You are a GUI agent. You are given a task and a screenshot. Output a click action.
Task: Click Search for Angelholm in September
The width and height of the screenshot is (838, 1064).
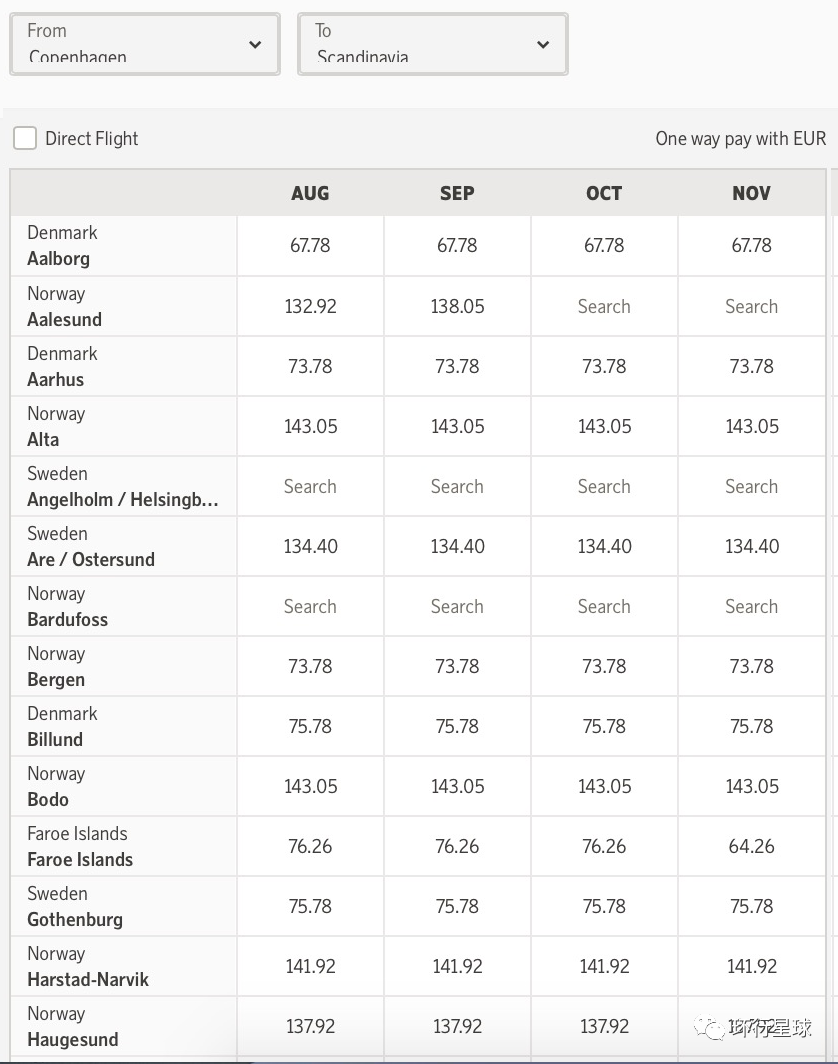click(457, 487)
